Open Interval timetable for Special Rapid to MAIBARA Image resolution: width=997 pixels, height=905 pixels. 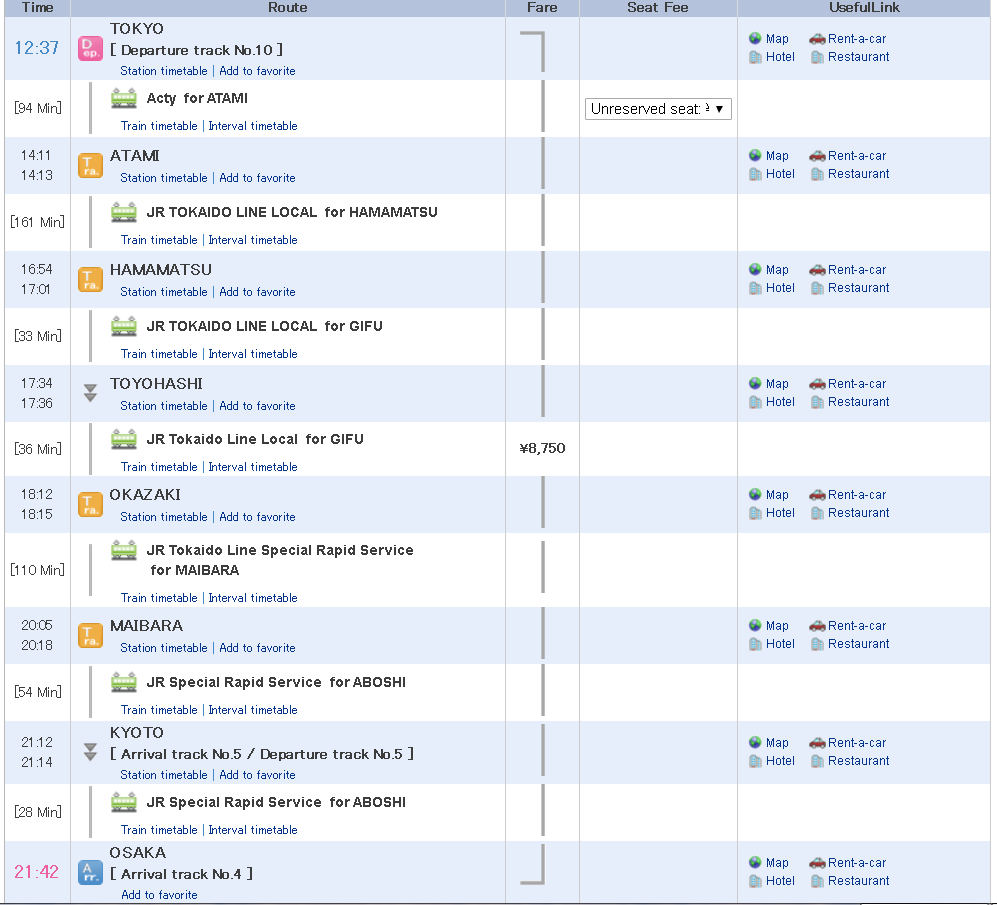tap(253, 598)
